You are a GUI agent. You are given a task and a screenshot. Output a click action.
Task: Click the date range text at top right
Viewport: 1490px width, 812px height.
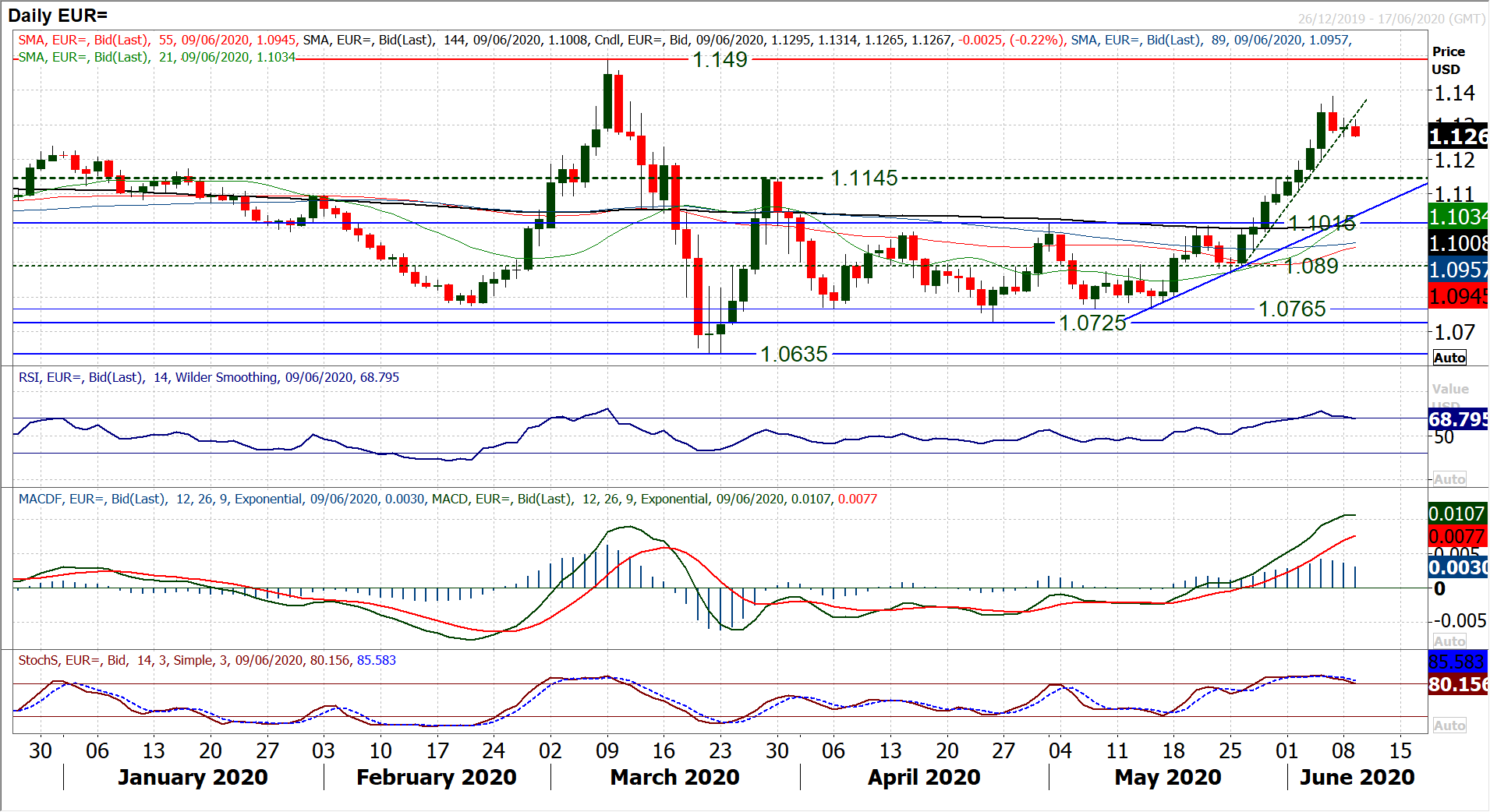(1391, 19)
